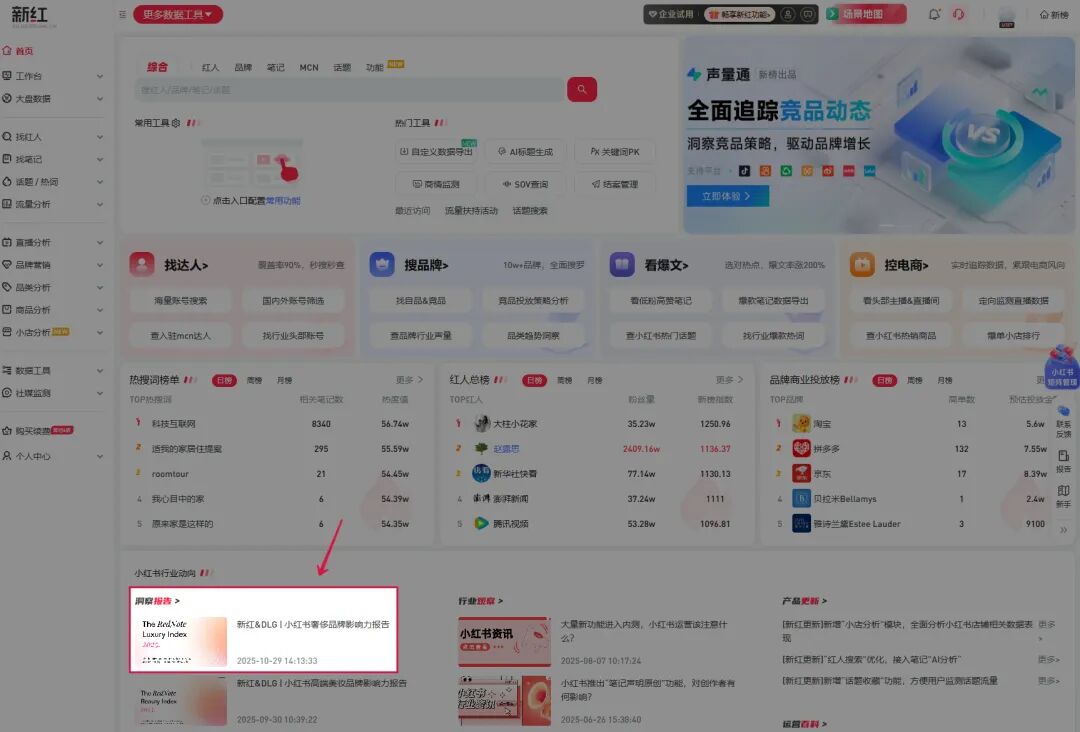Select 日榜 toggle in 红人总榜

(534, 380)
